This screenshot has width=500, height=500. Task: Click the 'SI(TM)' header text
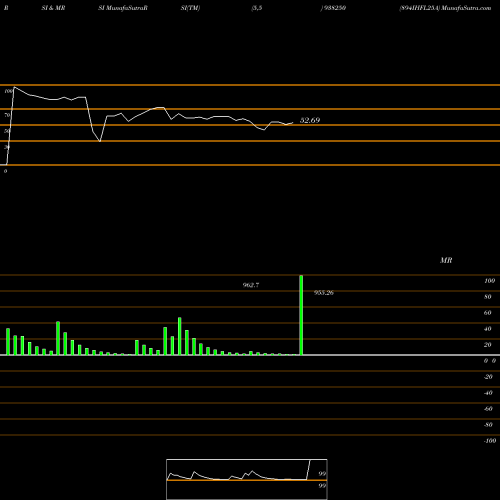[190, 8]
